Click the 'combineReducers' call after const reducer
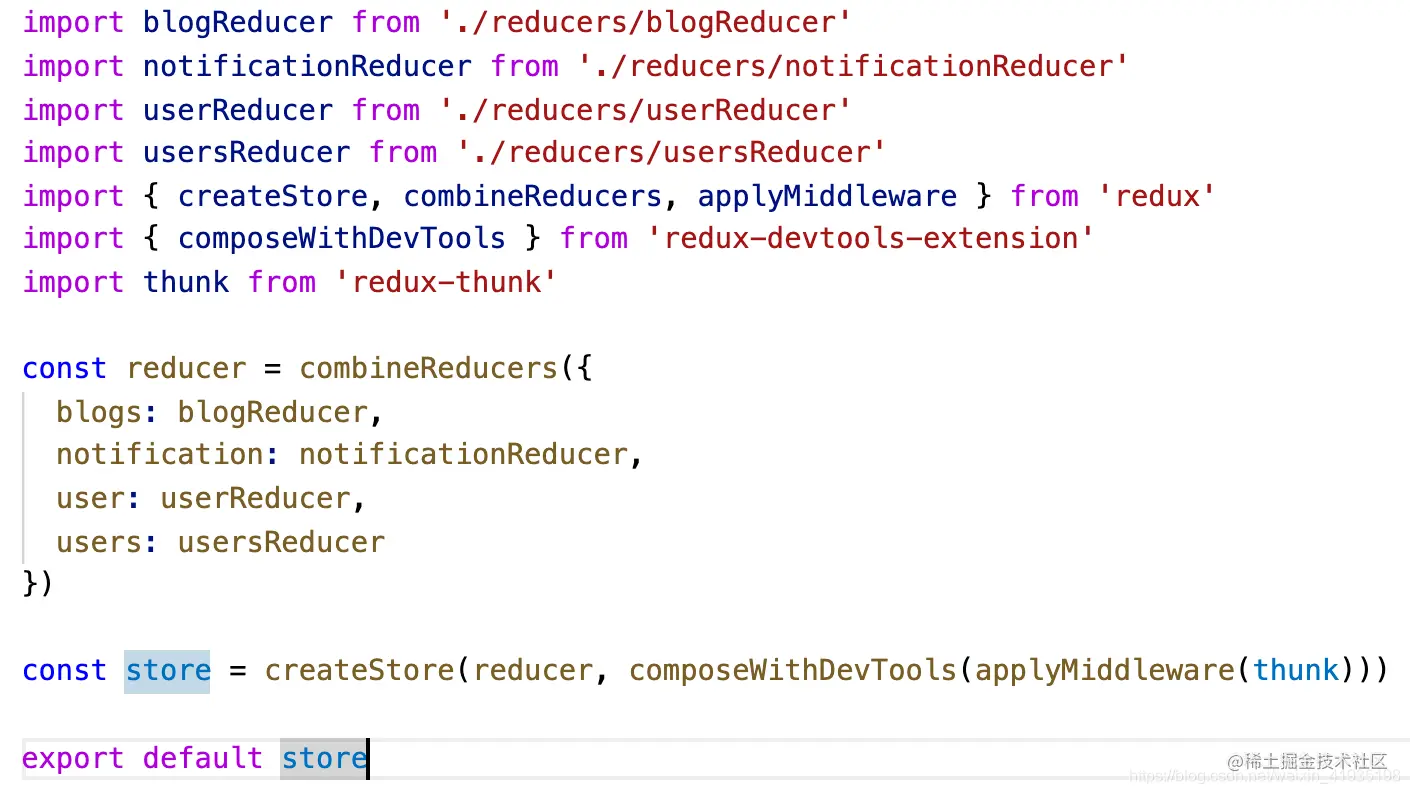Viewport: 1410px width, 794px height. [429, 369]
